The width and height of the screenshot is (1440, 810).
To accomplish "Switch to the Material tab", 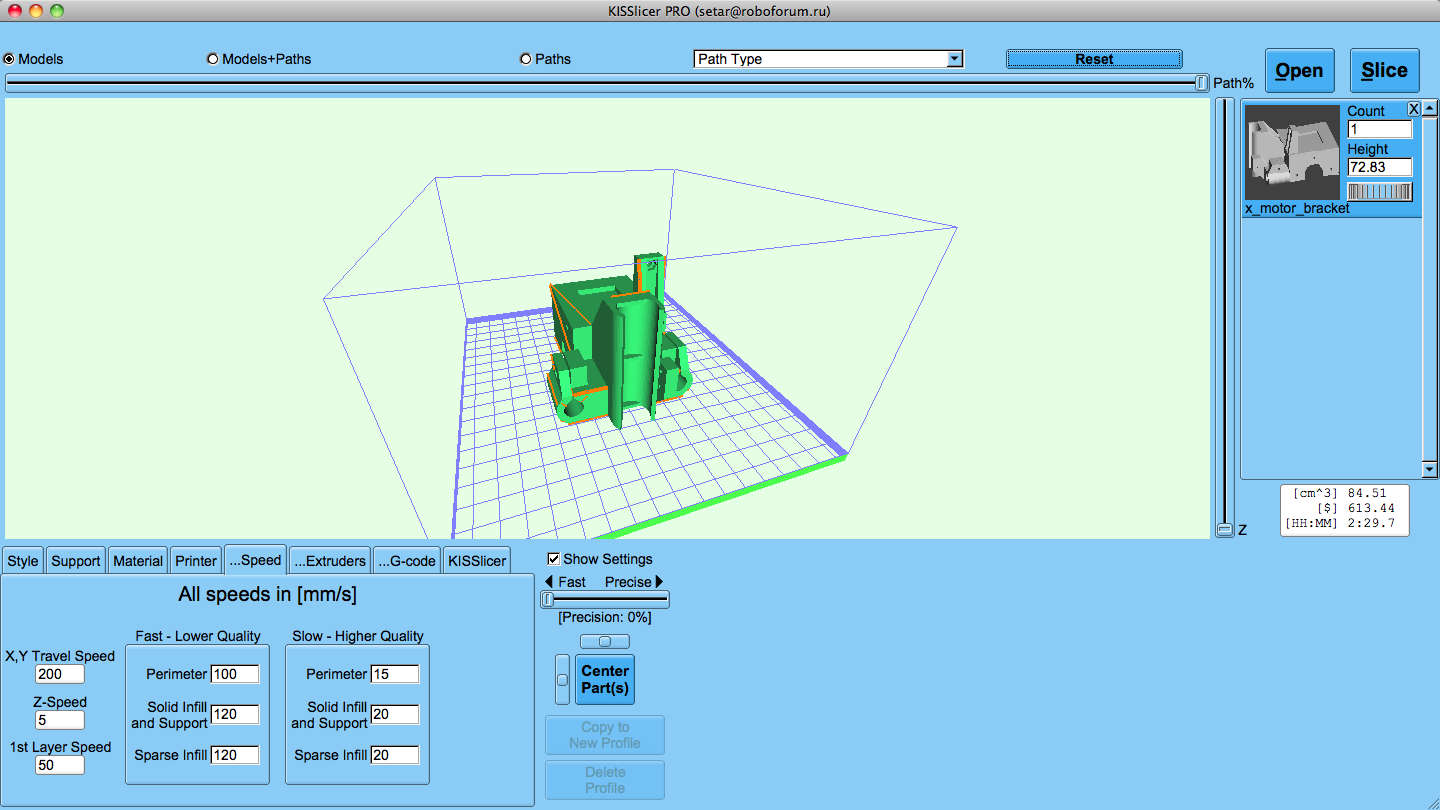I will 138,561.
